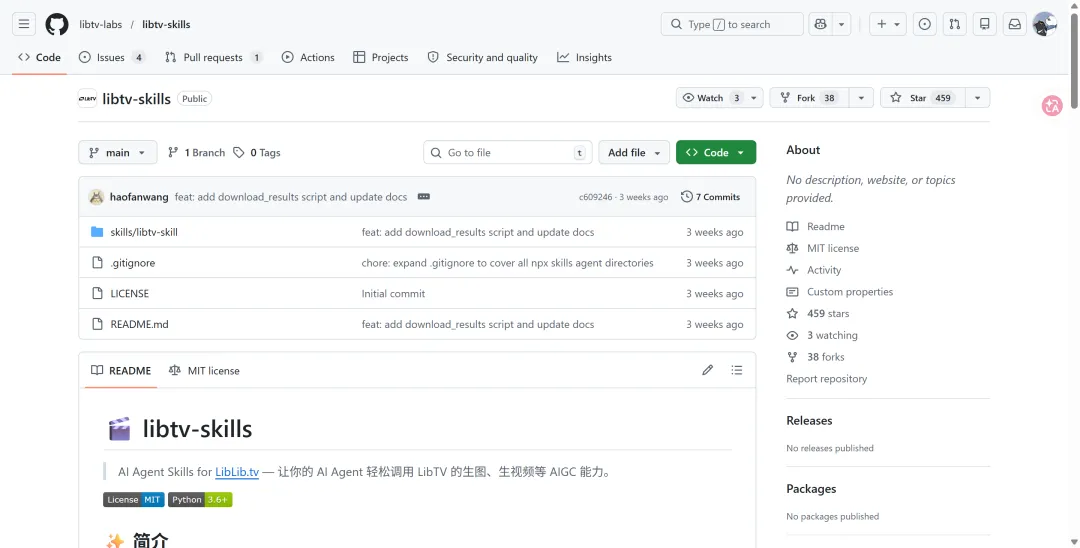Open the skills/libtv-skill folder
This screenshot has width=1080, height=548.
144,232
